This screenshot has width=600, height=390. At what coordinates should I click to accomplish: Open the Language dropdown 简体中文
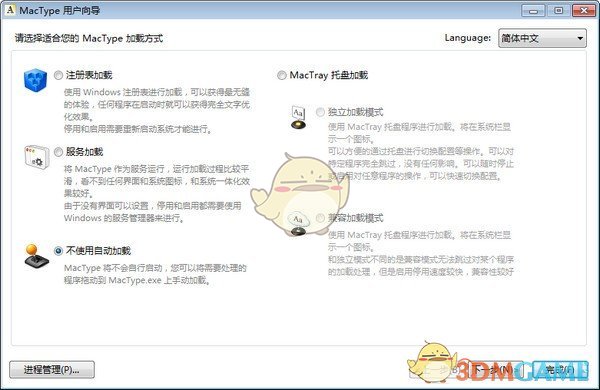(x=542, y=38)
